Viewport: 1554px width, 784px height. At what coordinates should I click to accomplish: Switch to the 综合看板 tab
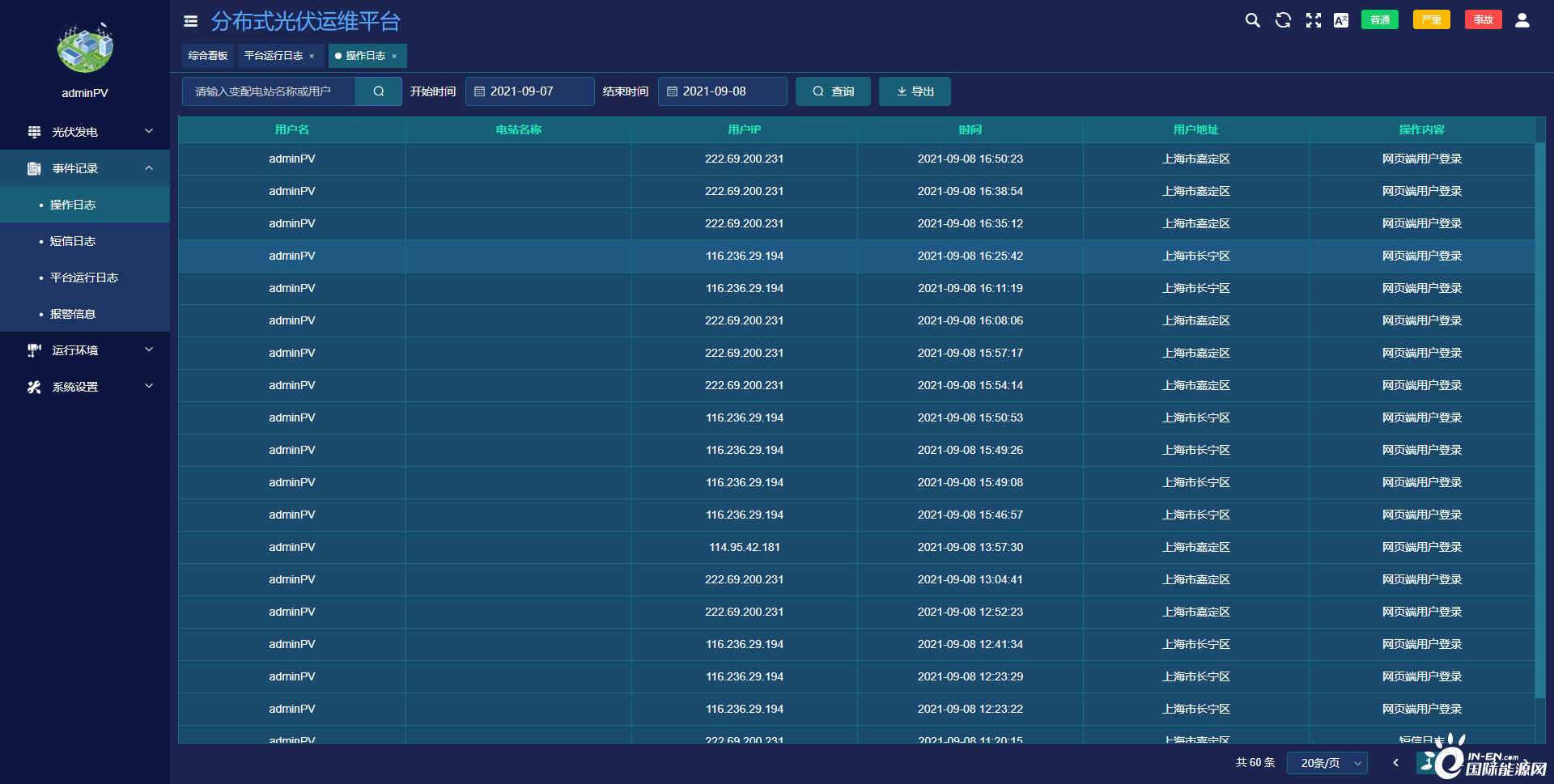click(208, 56)
